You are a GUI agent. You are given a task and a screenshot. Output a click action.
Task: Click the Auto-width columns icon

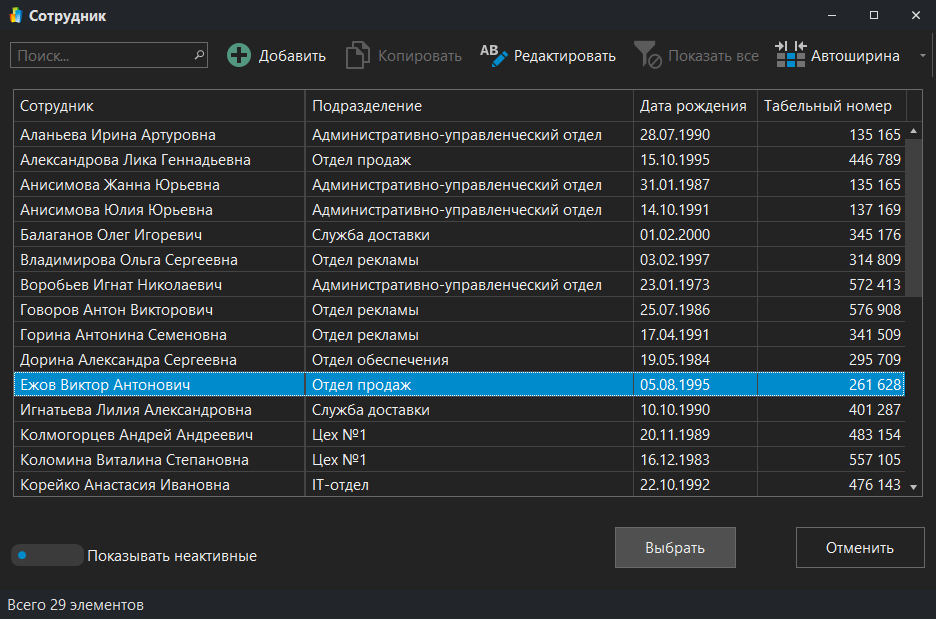[790, 56]
